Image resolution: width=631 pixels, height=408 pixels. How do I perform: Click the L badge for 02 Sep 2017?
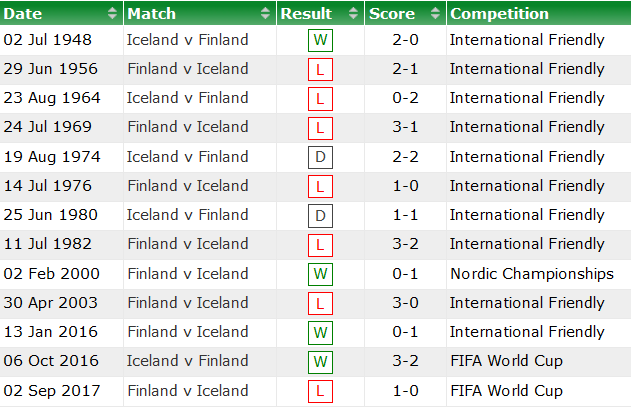319,391
